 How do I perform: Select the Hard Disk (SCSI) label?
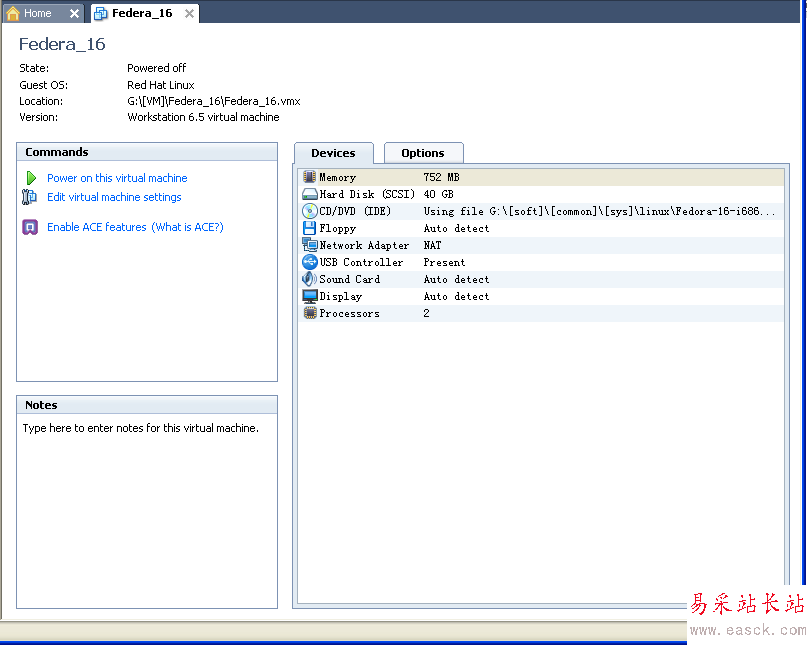pos(367,194)
